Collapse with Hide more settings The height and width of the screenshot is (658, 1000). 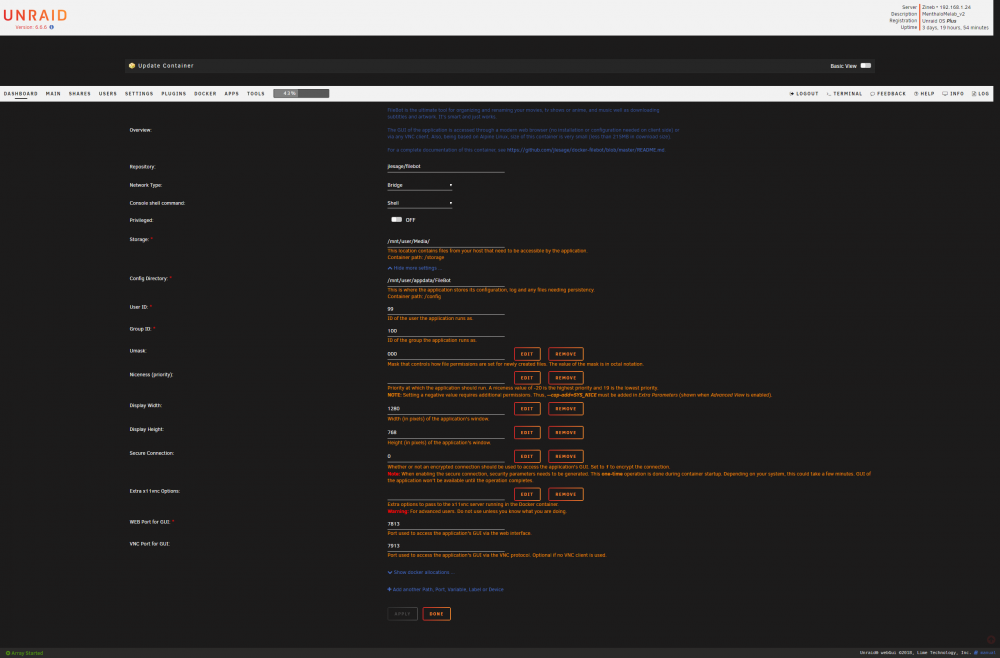(415, 268)
